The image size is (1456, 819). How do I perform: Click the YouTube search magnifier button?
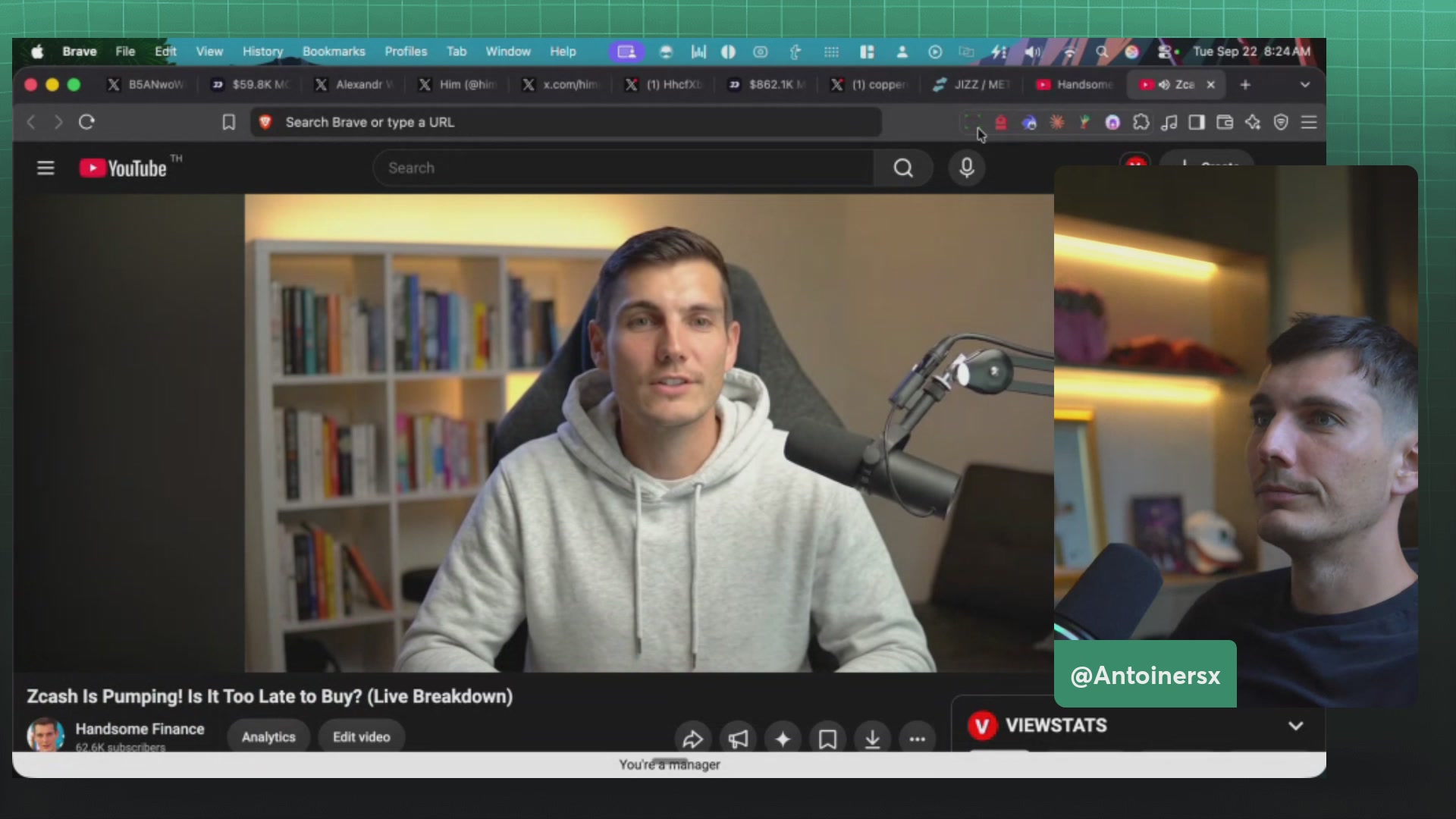coord(902,168)
